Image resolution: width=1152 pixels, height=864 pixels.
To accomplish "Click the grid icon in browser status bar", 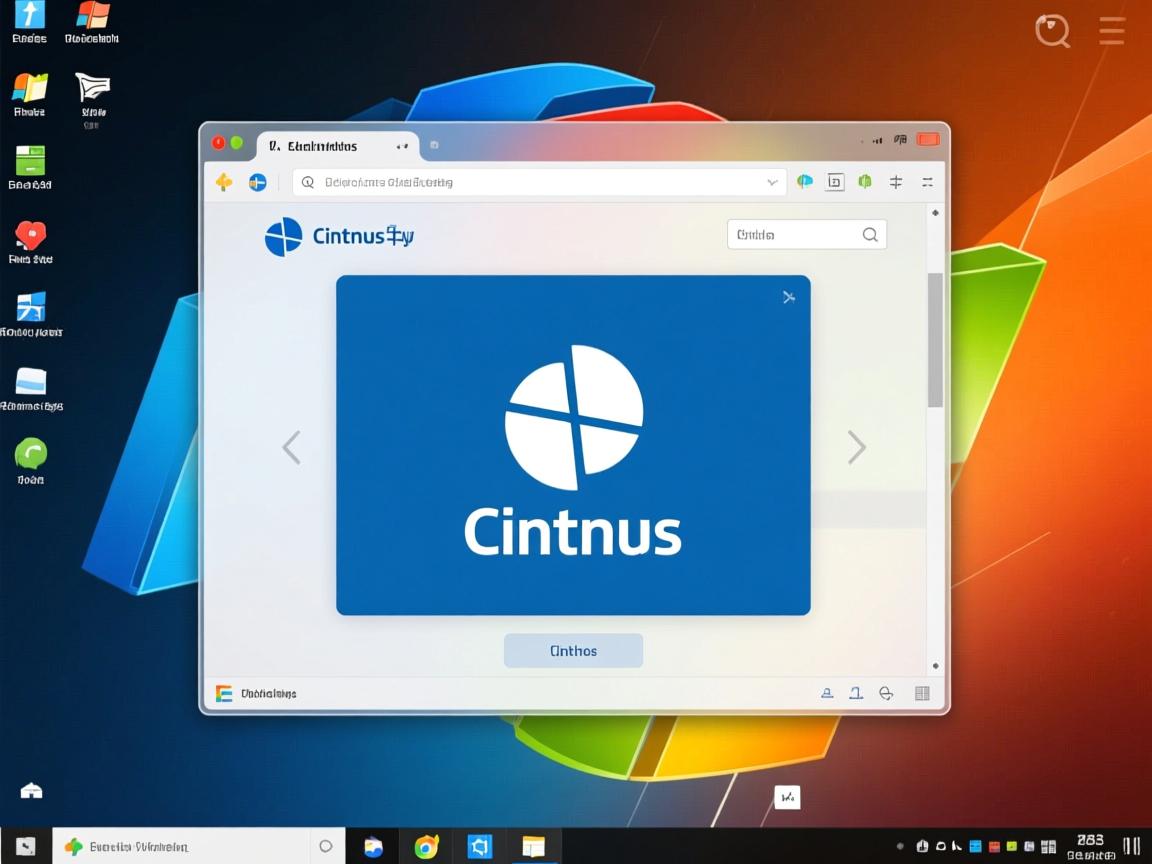I will [x=922, y=693].
